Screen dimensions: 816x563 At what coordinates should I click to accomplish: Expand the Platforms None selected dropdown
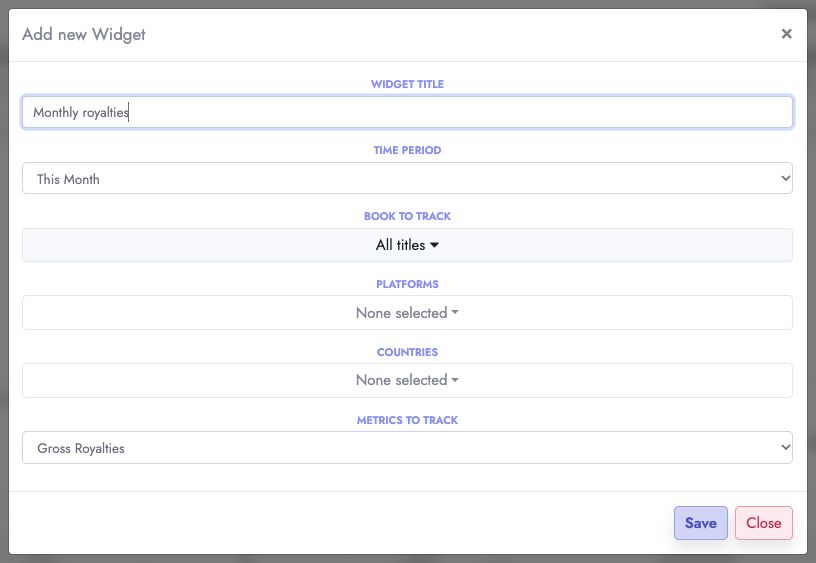click(407, 313)
